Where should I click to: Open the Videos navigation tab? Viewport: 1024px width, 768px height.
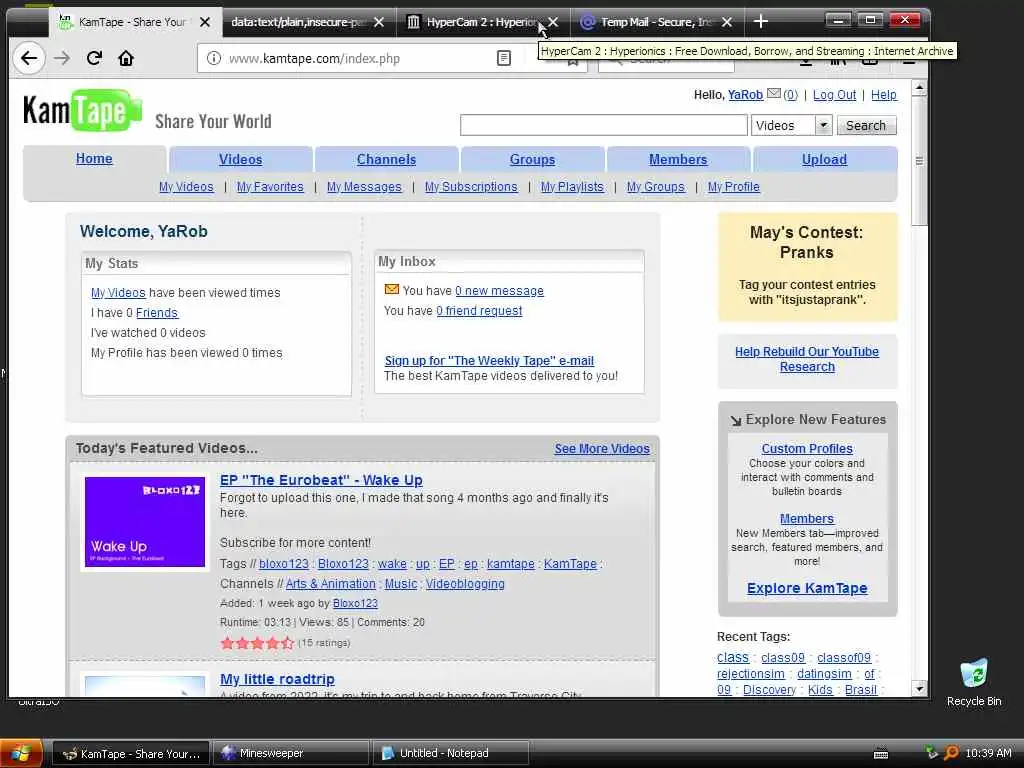[x=240, y=159]
